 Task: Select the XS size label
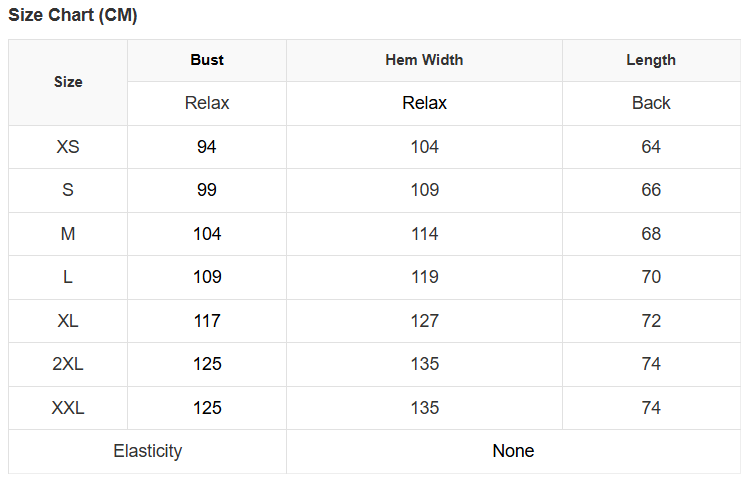click(68, 147)
